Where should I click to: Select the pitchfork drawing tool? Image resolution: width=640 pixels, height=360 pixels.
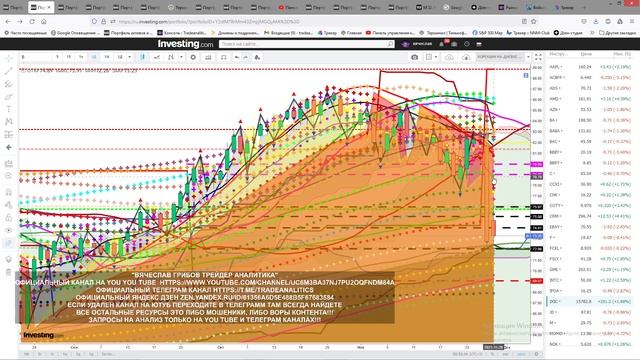pyautogui.click(x=9, y=84)
